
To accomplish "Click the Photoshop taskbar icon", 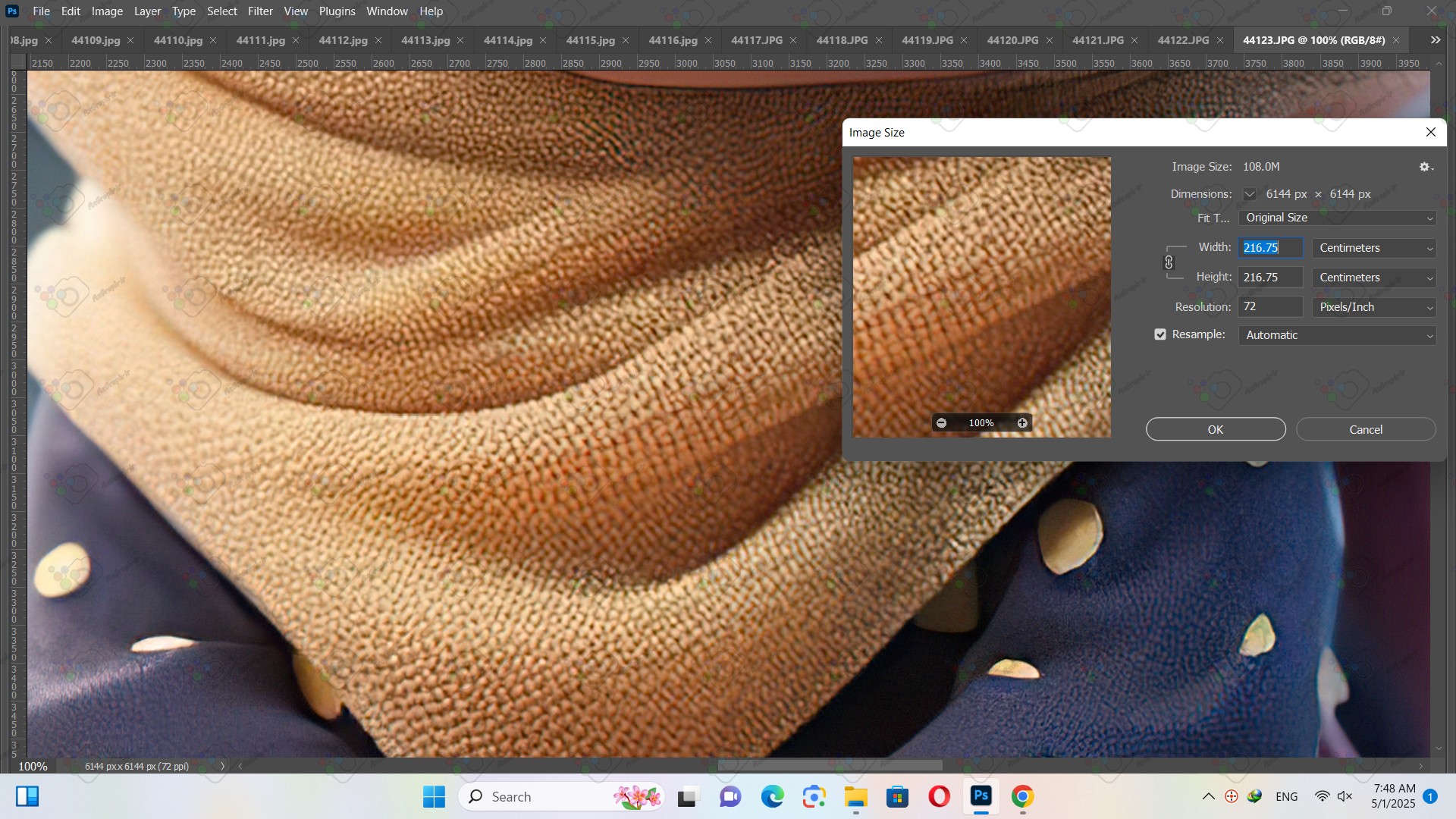I will click(x=981, y=796).
